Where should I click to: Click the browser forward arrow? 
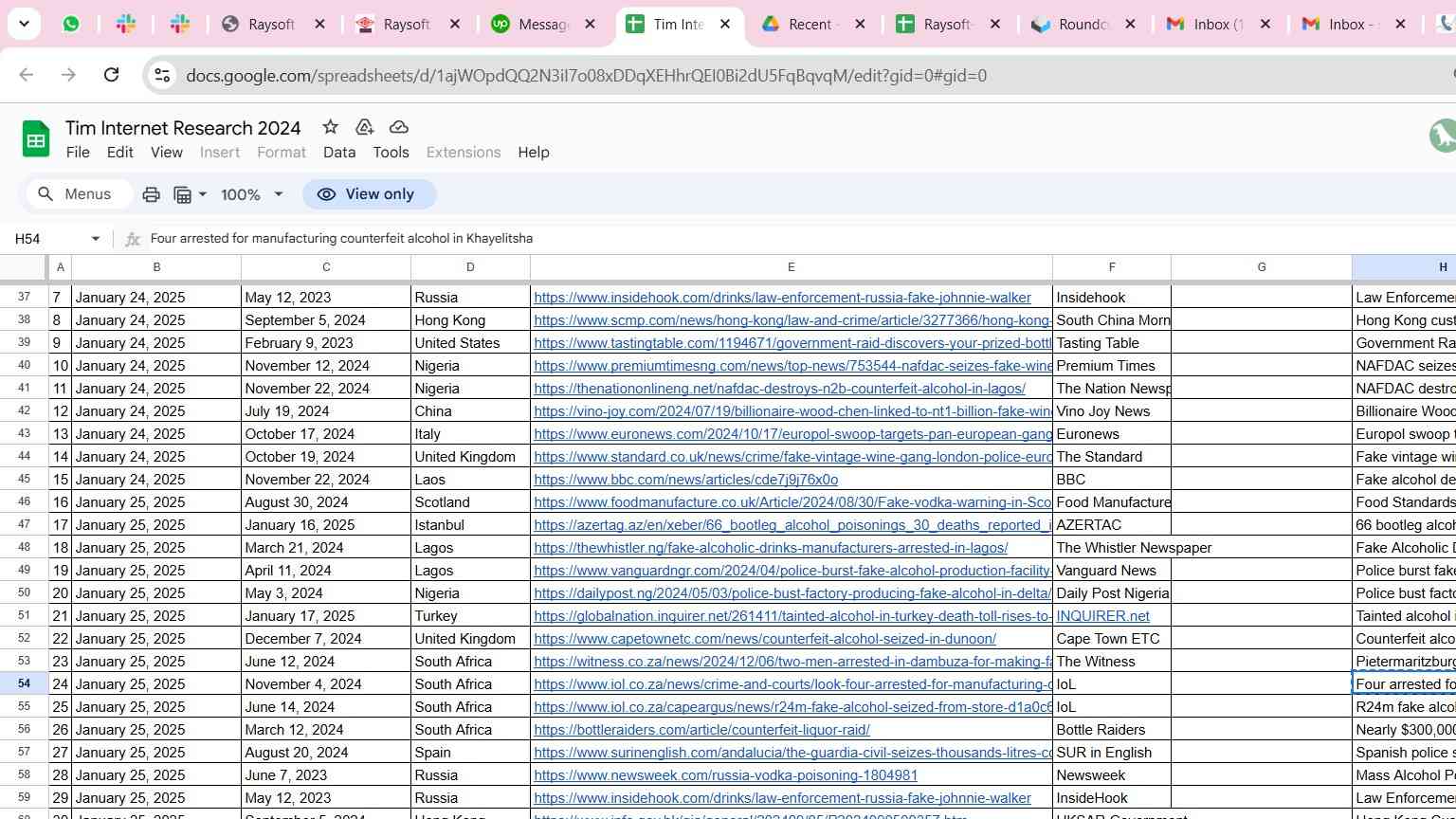coord(68,75)
